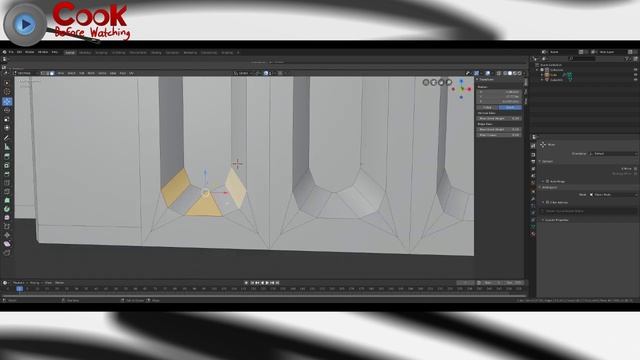Collapse the Options panel

(x=547, y=162)
